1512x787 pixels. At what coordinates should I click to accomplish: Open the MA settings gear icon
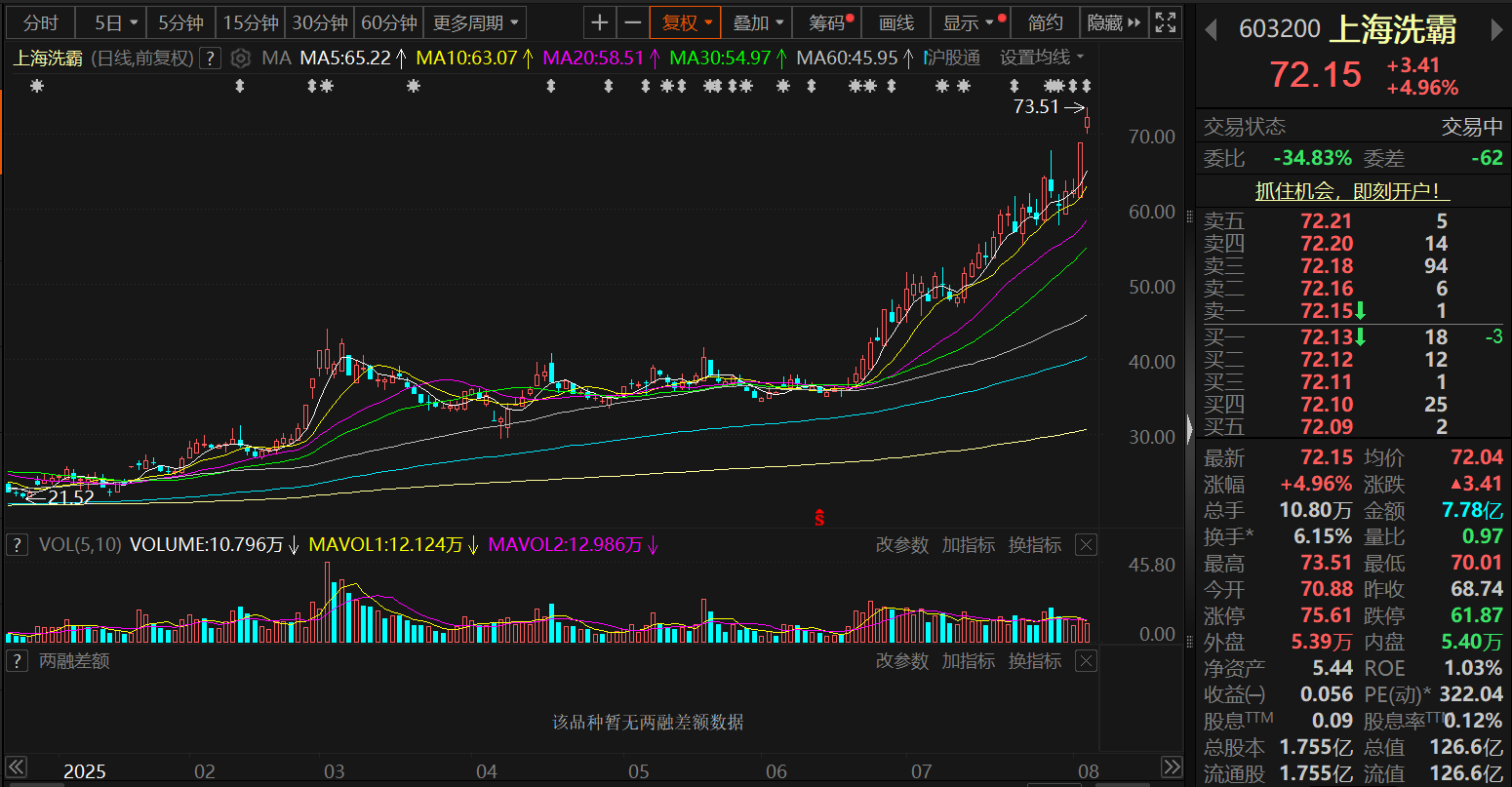tap(241, 59)
